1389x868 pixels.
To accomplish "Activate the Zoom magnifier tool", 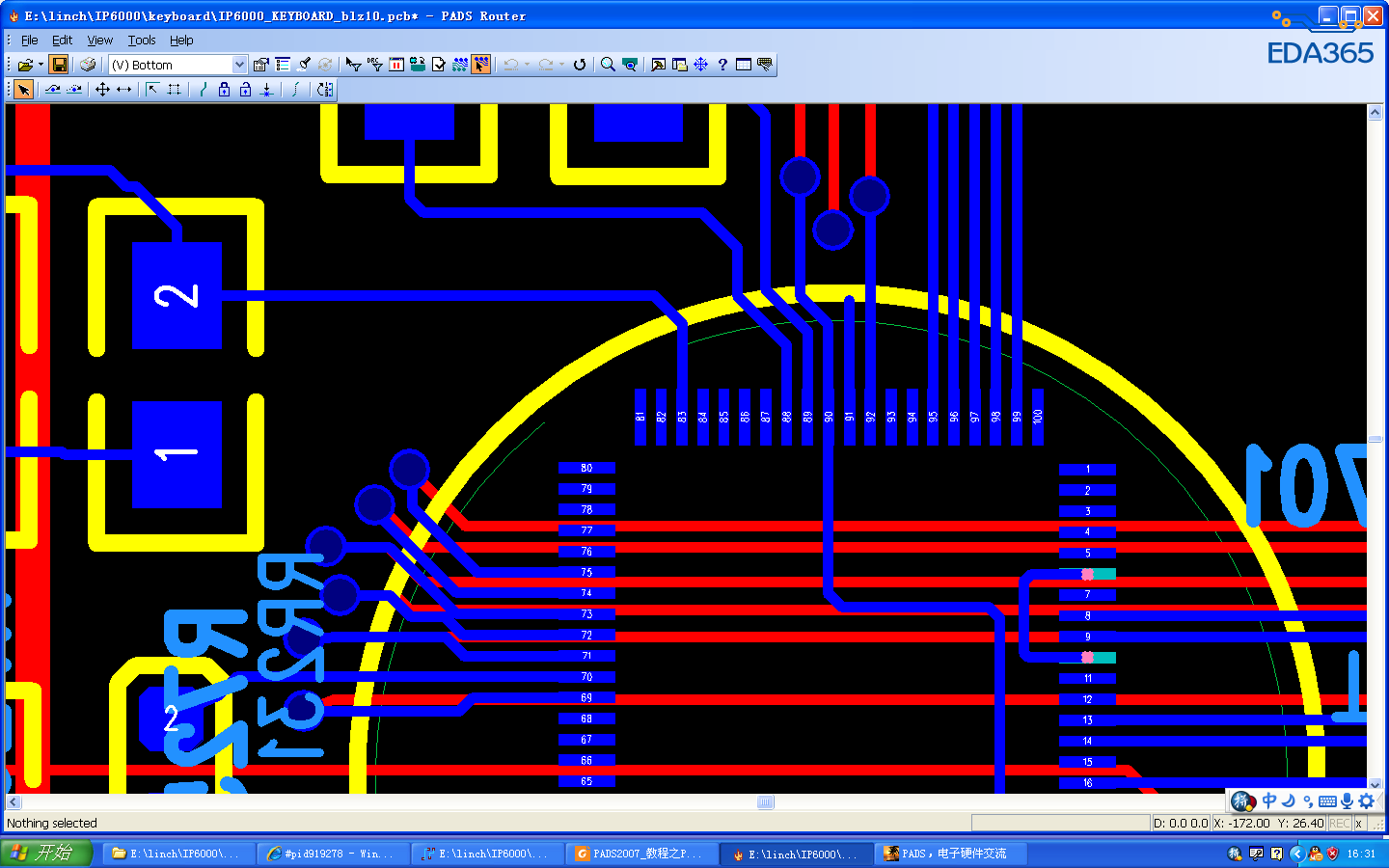I will tap(608, 65).
